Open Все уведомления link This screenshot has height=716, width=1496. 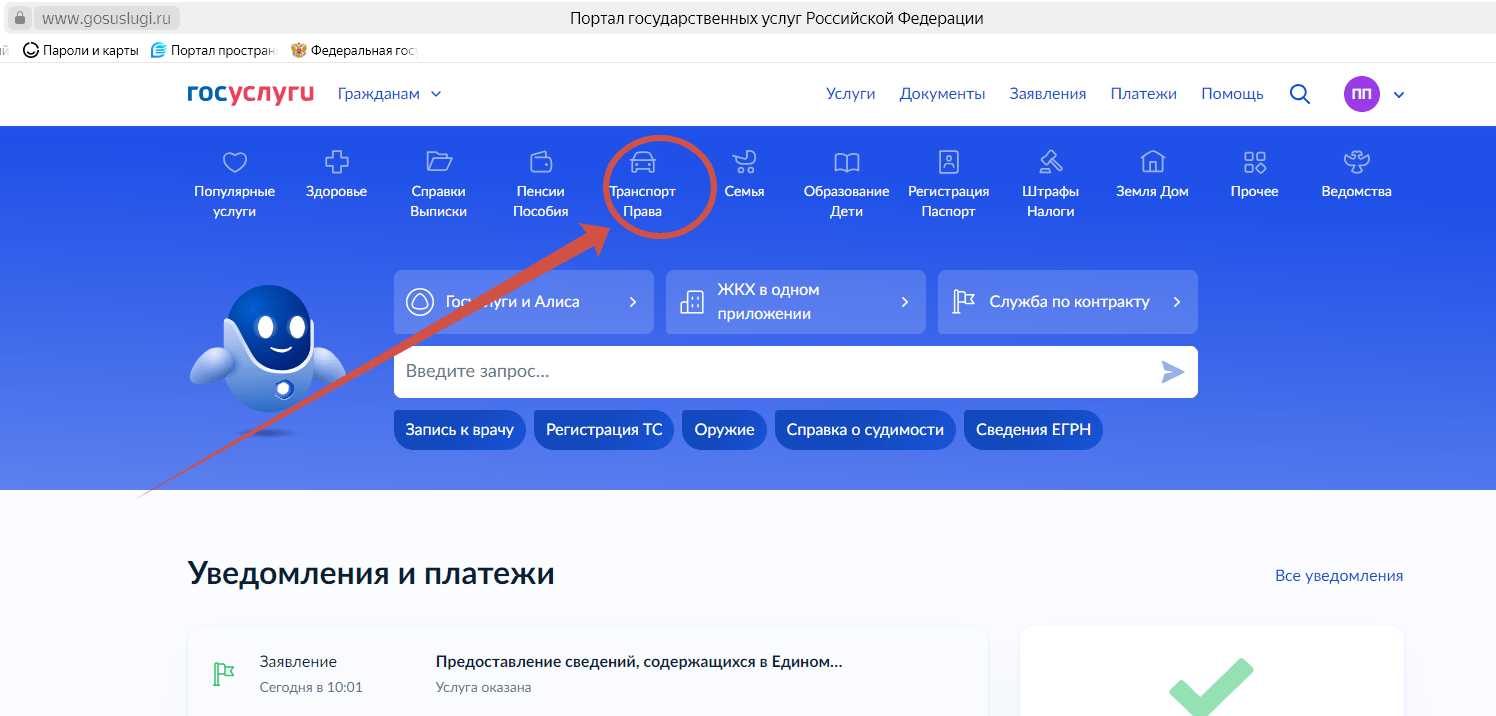(1339, 576)
